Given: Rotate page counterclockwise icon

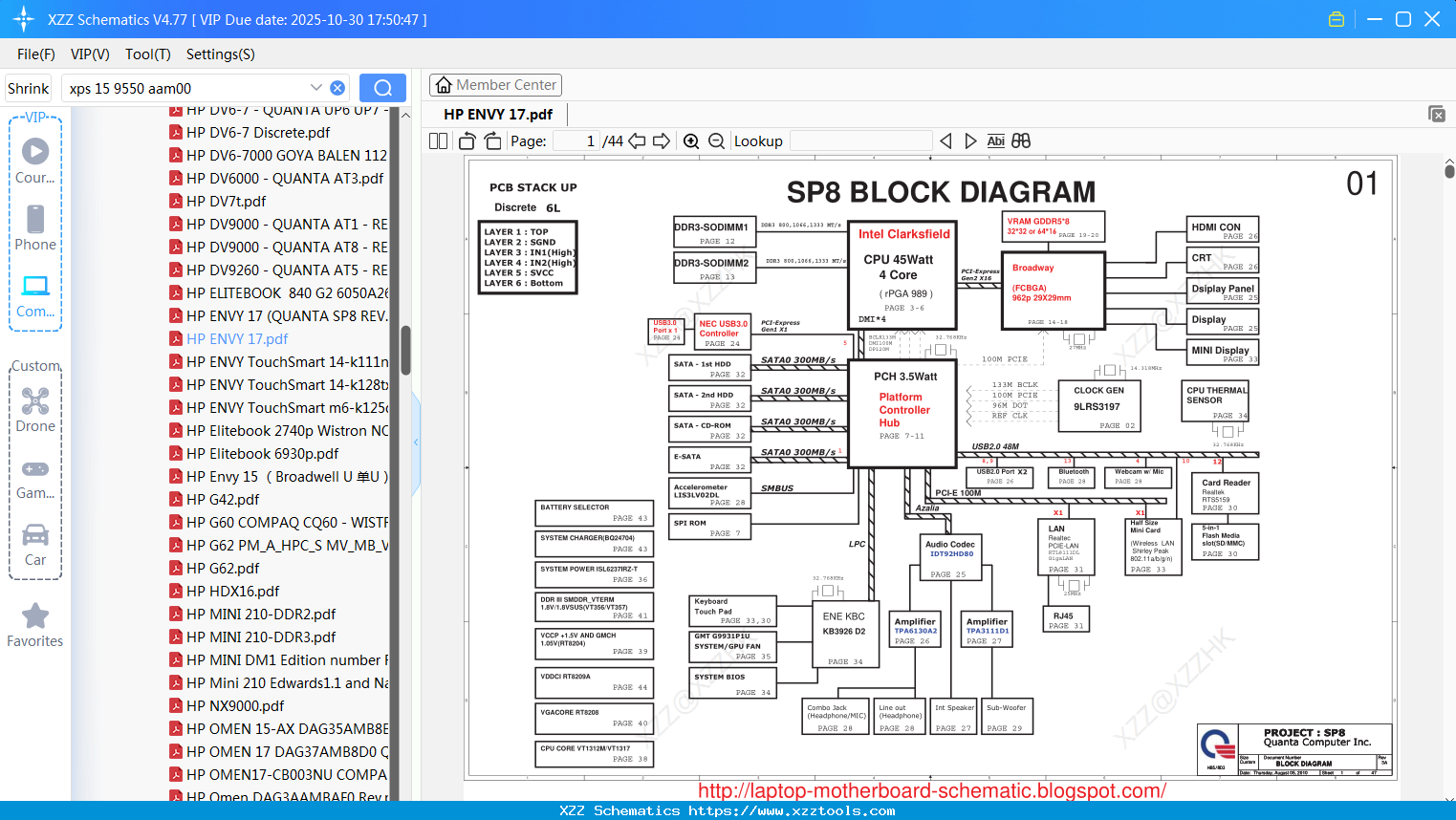Looking at the screenshot, I should tap(467, 141).
